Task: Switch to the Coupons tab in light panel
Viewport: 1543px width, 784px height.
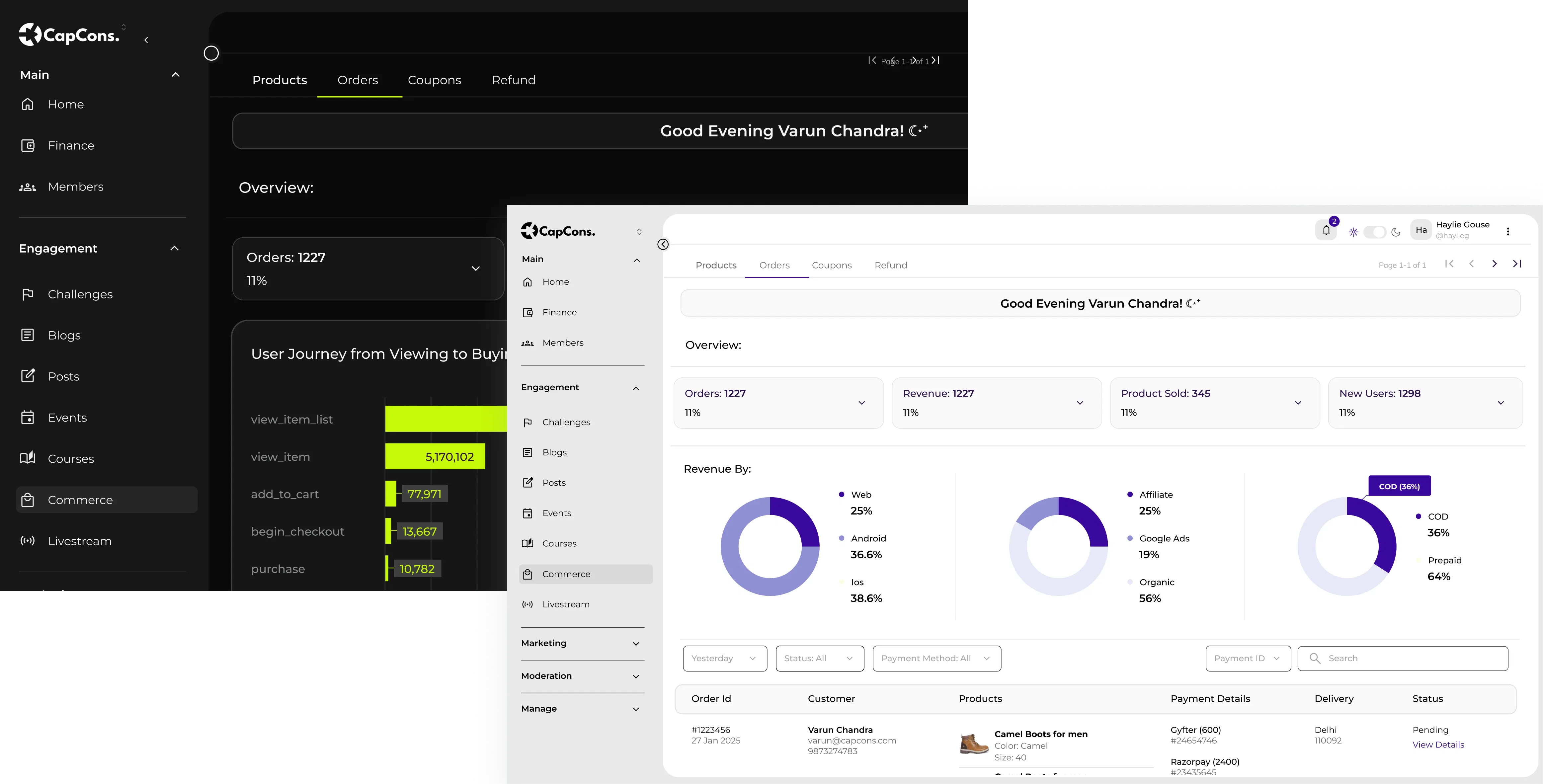Action: (831, 265)
